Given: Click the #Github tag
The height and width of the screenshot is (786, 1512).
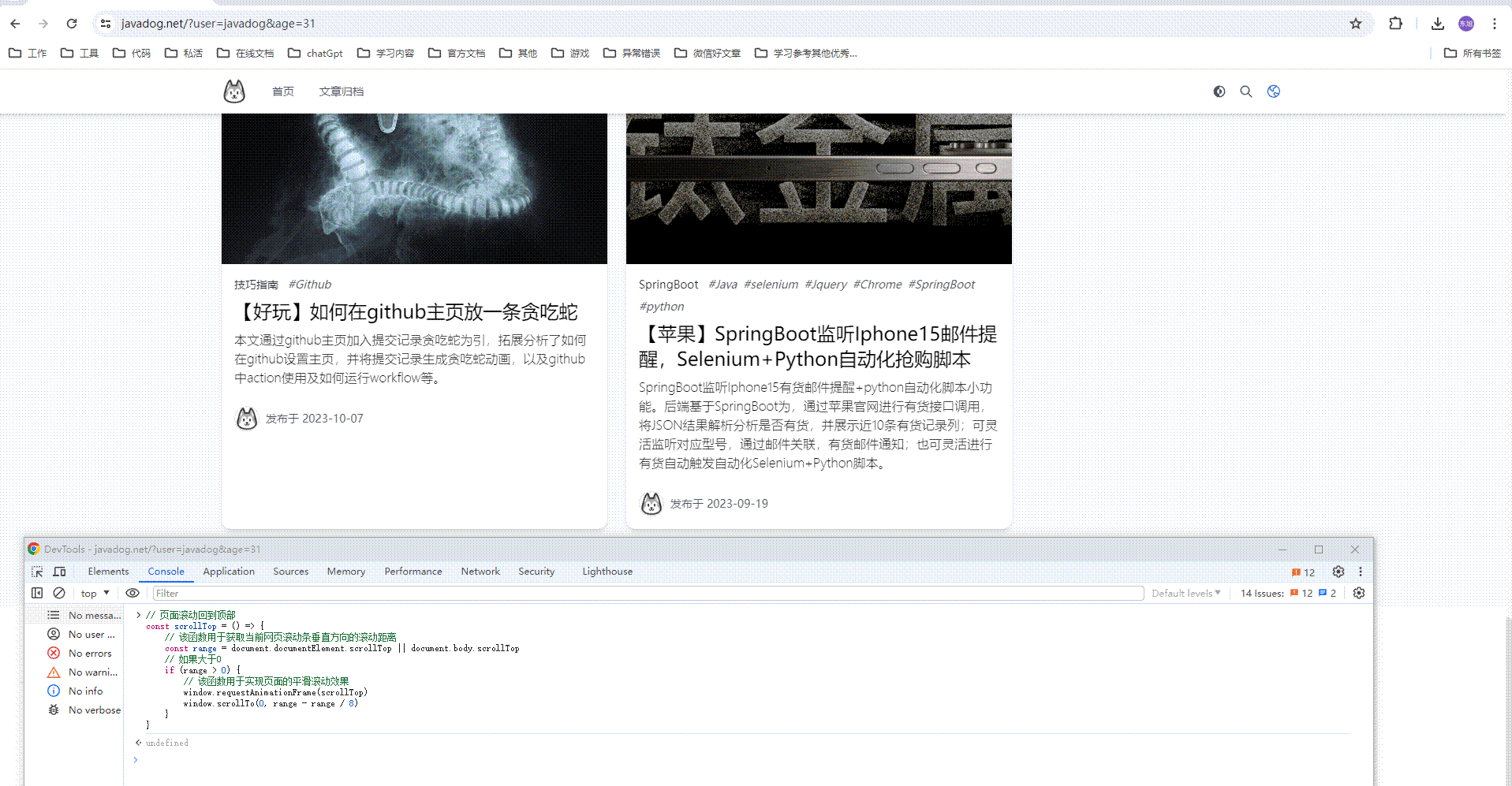Looking at the screenshot, I should [310, 285].
